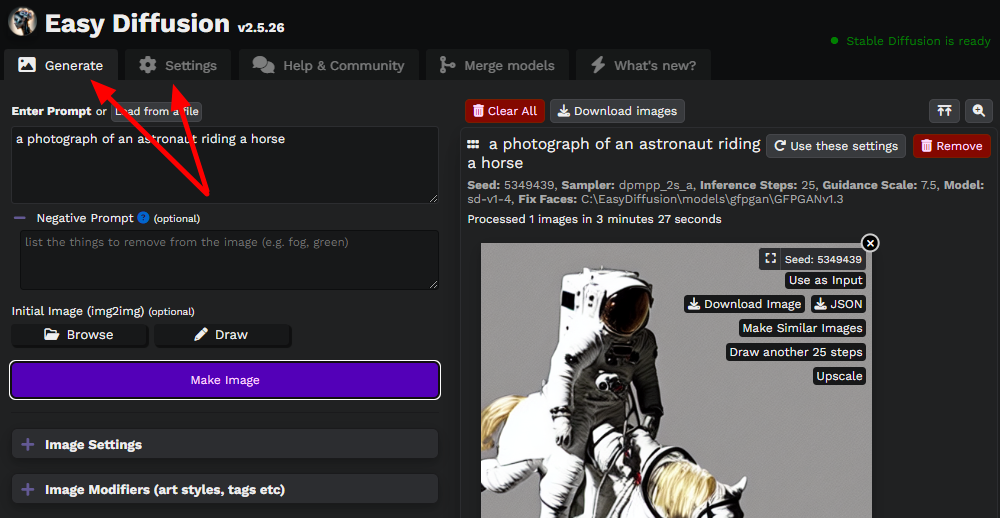Click the scroll-to-top arrows icon
This screenshot has width=1000, height=518.
coord(944,111)
